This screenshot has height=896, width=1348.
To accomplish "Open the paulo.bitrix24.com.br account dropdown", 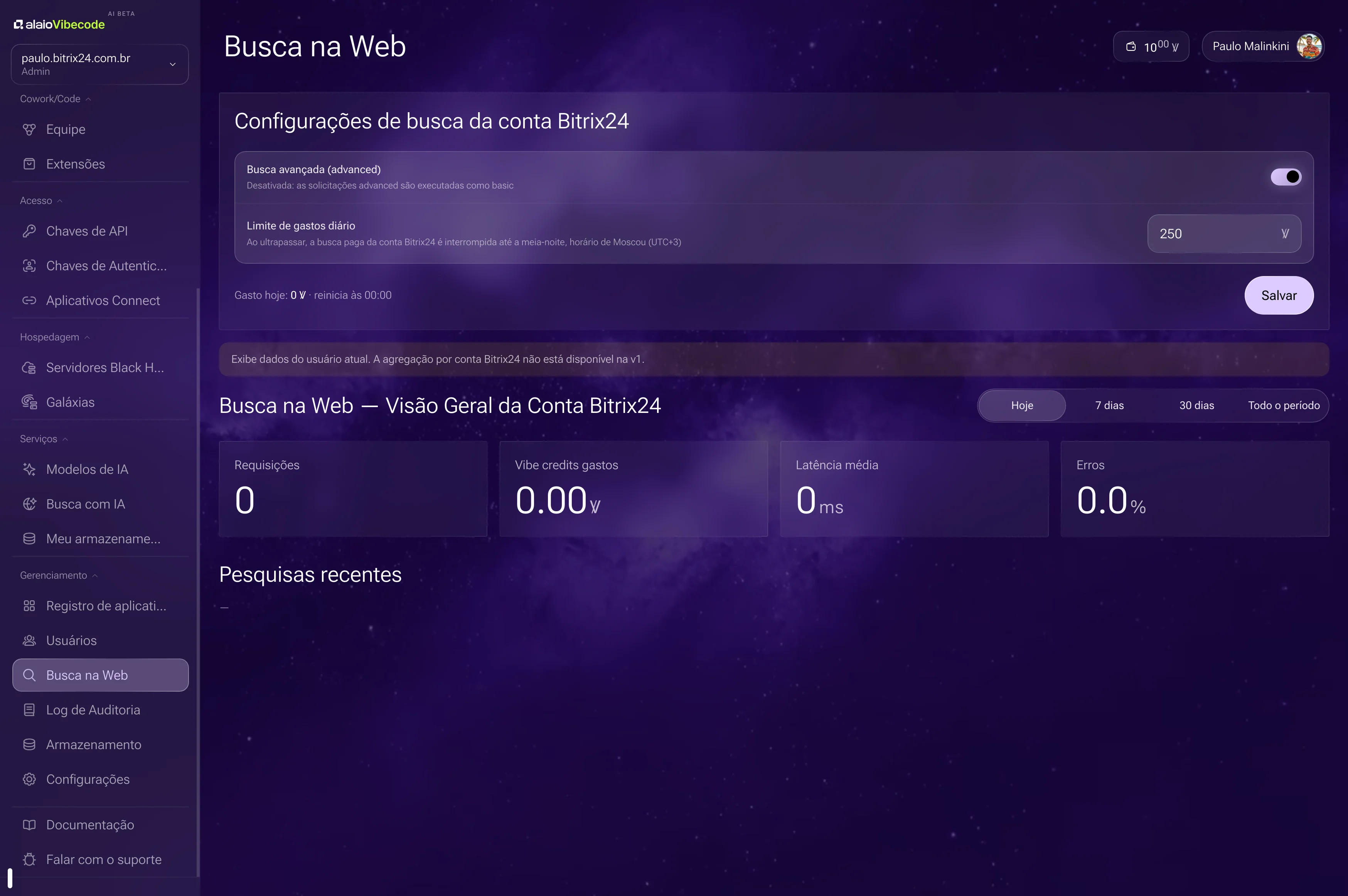I will [100, 64].
